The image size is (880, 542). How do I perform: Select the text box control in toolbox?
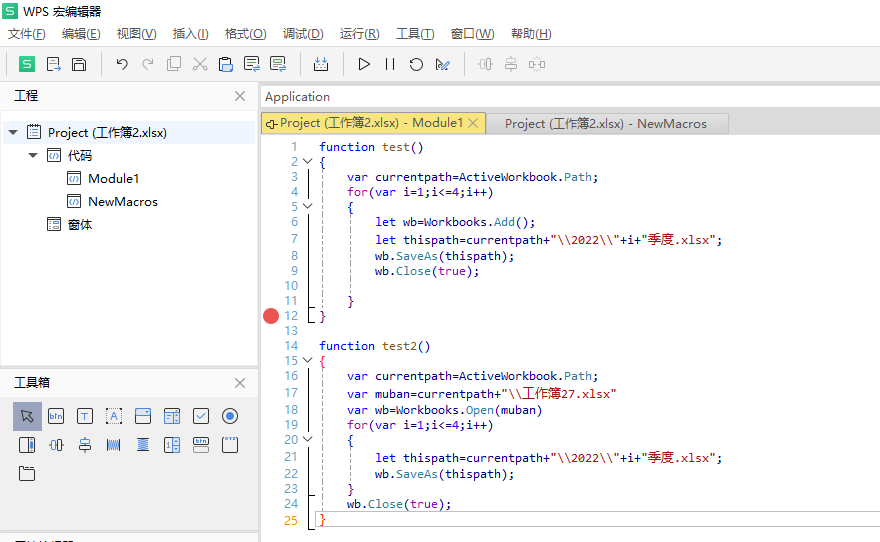coord(85,416)
